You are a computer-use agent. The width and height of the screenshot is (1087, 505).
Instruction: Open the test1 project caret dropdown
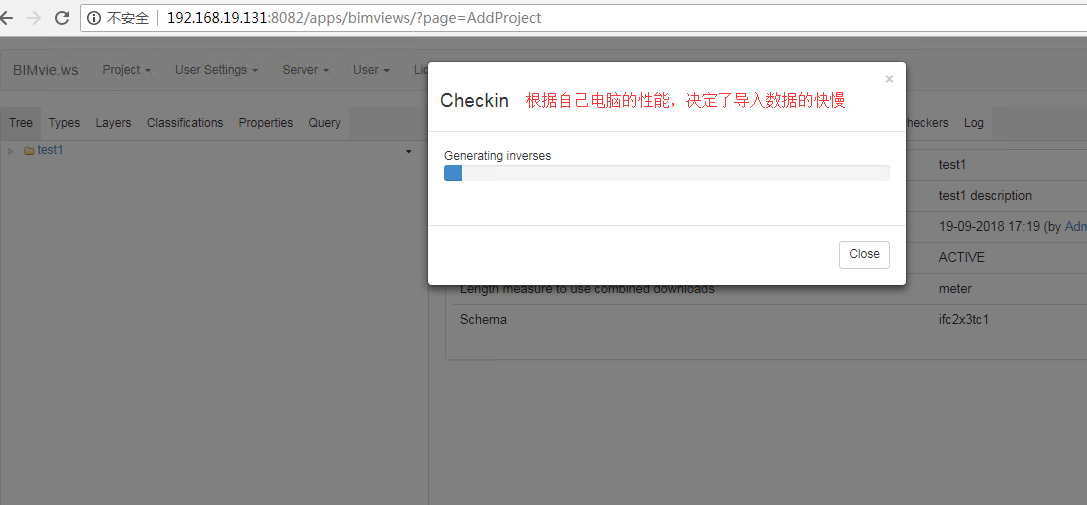tap(408, 152)
